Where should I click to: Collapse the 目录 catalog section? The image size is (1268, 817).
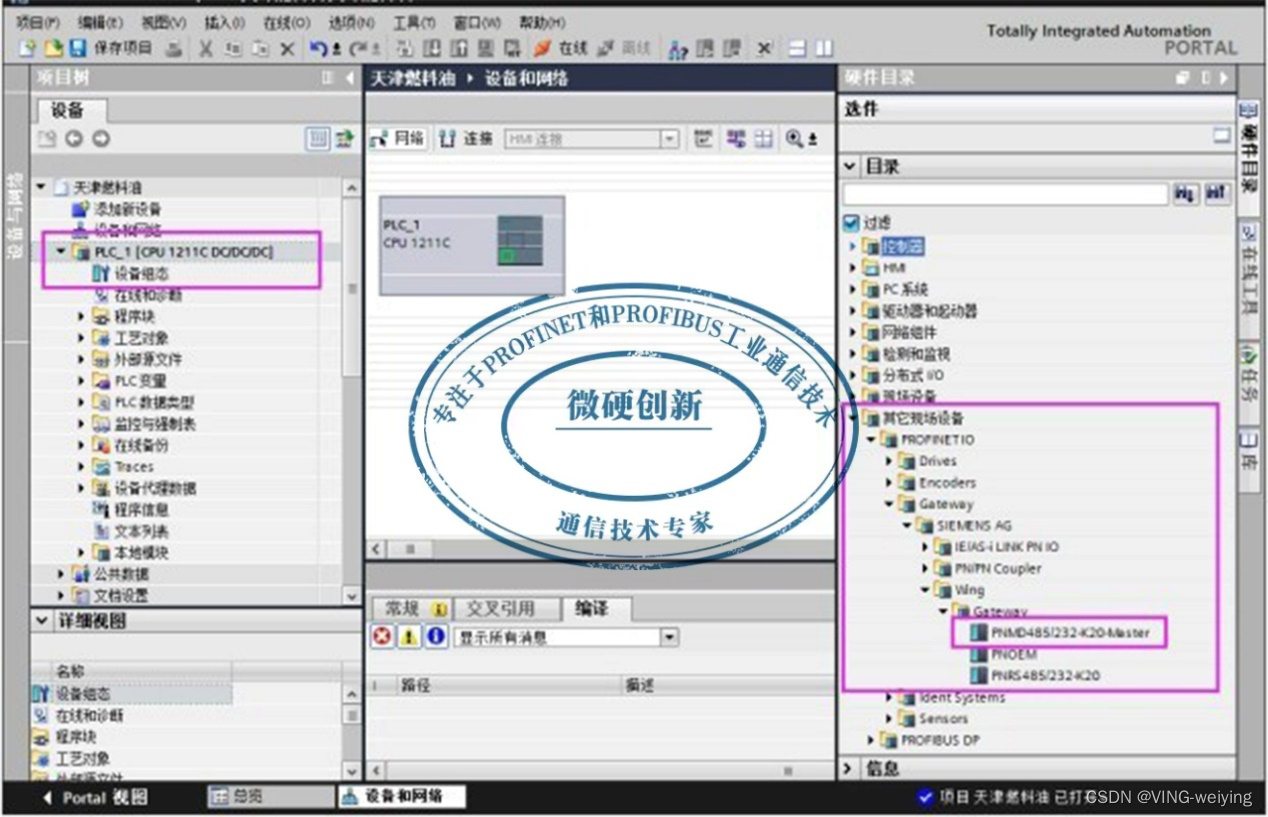[849, 166]
